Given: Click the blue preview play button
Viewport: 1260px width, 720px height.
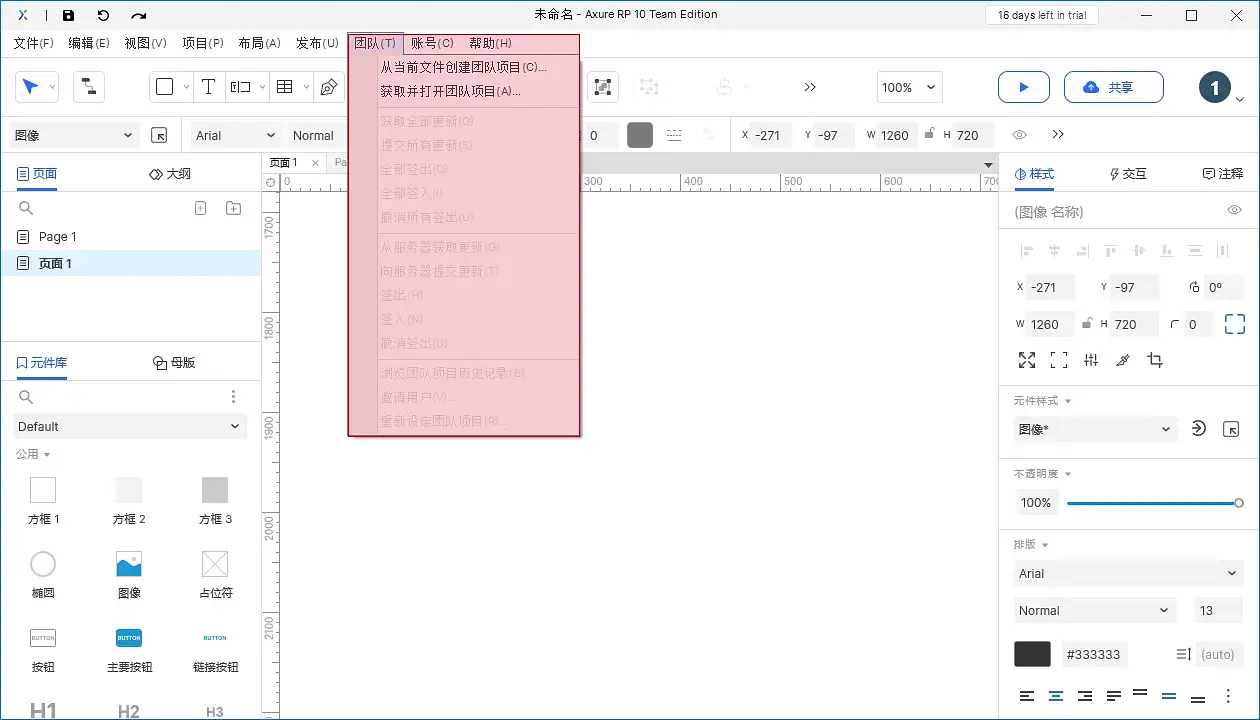Looking at the screenshot, I should coord(1023,87).
